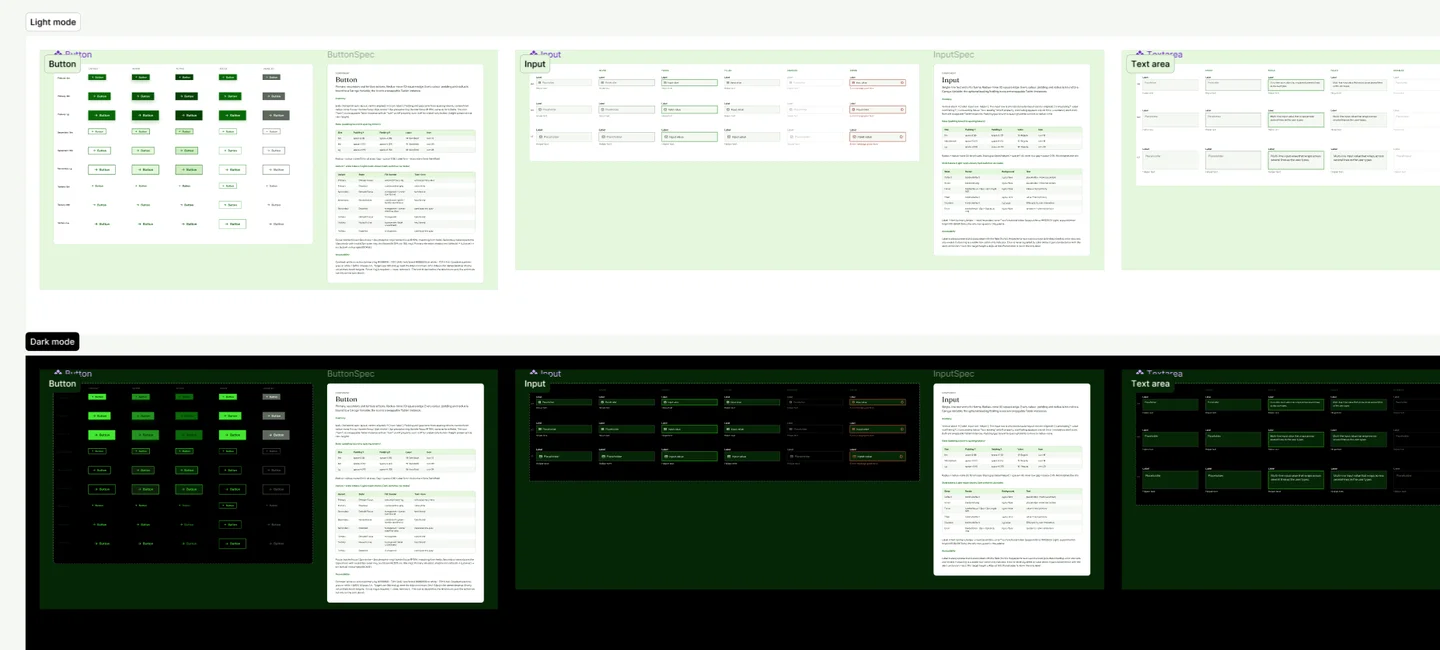This screenshot has height=650, width=1440.
Task: Select the InputSpec frame name in Dark mode
Action: click(x=953, y=374)
